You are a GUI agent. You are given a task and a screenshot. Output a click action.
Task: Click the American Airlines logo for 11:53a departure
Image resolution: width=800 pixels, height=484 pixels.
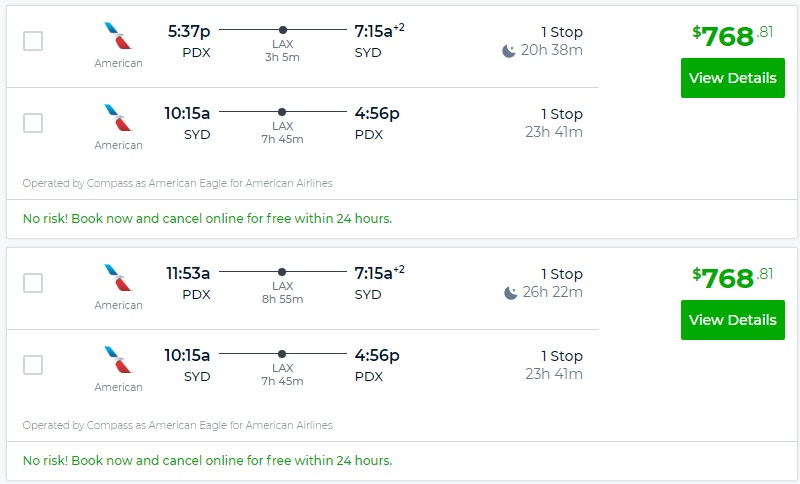[118, 278]
